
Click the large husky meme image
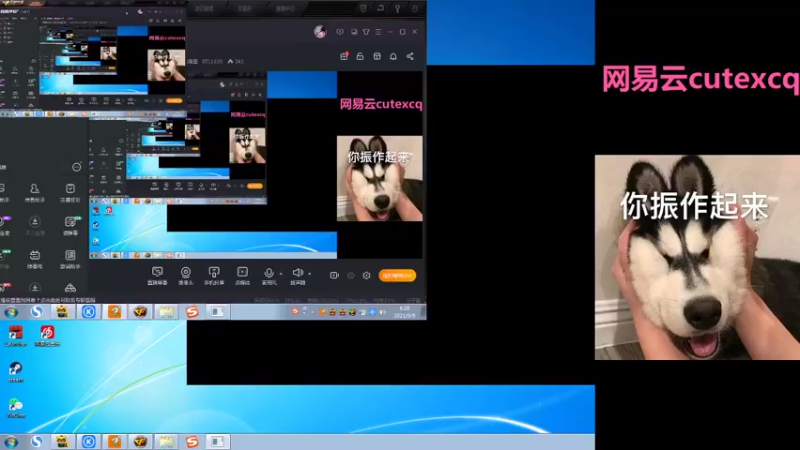coord(697,257)
